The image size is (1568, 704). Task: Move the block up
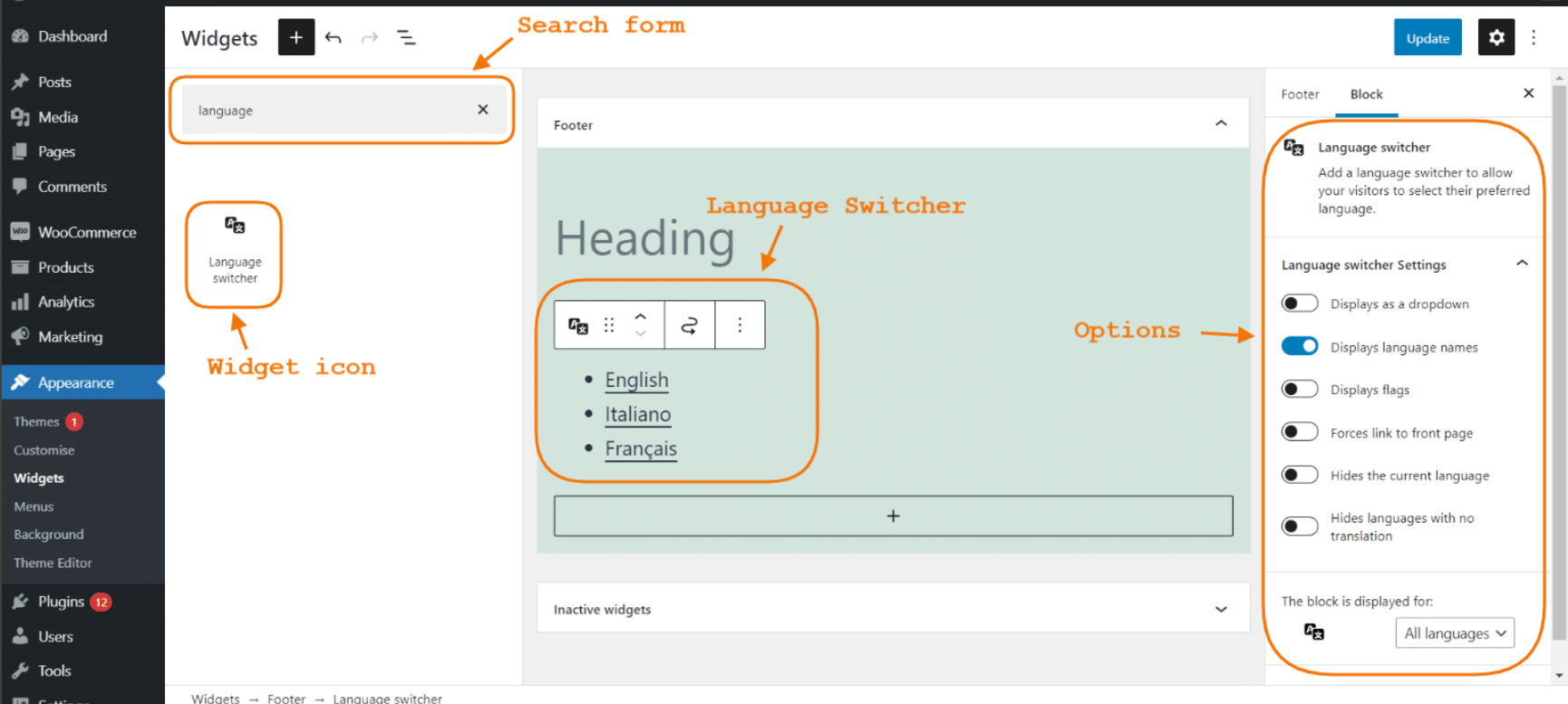click(x=641, y=316)
